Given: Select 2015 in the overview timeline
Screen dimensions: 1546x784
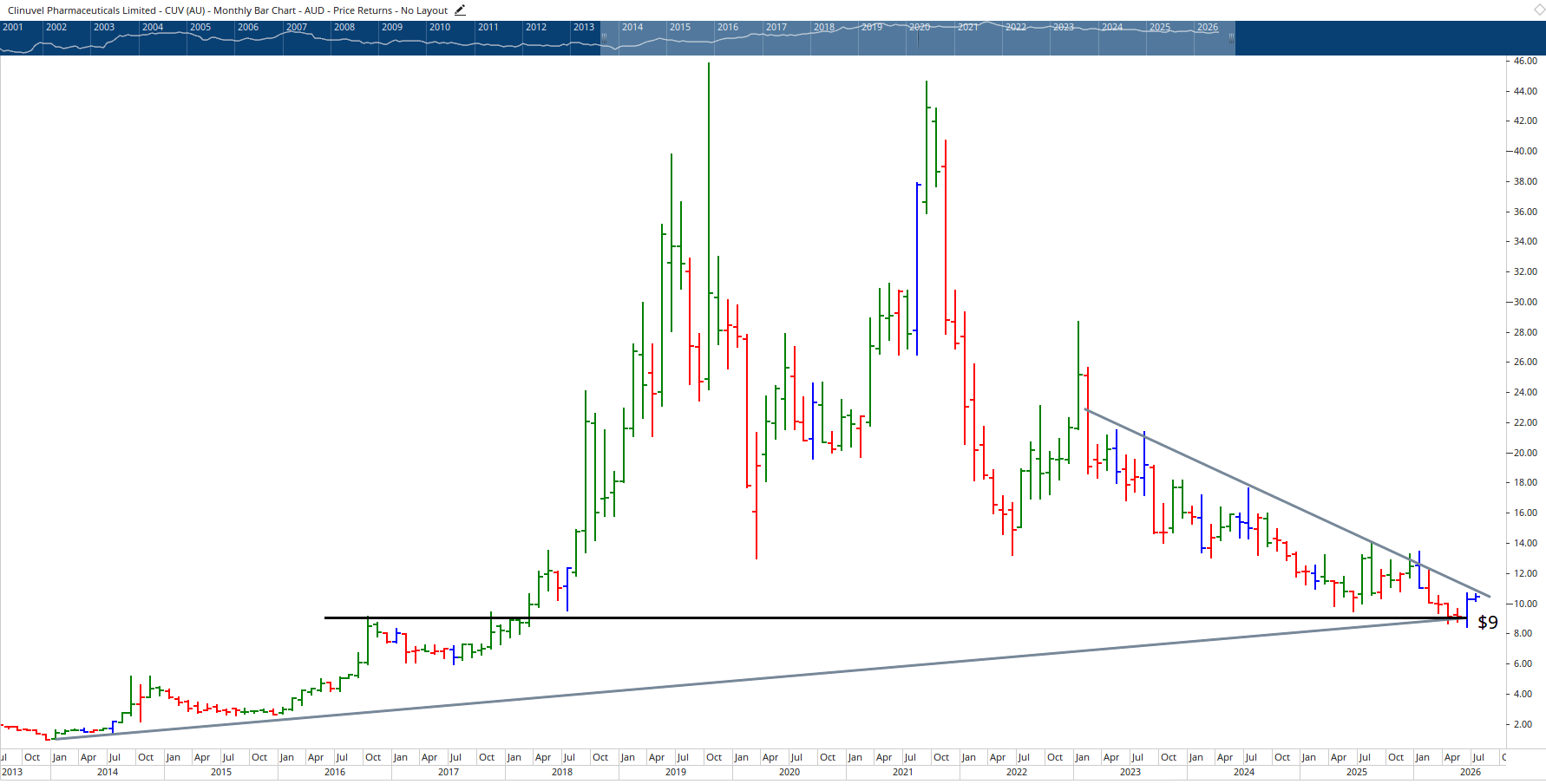Looking at the screenshot, I should coord(680,27).
